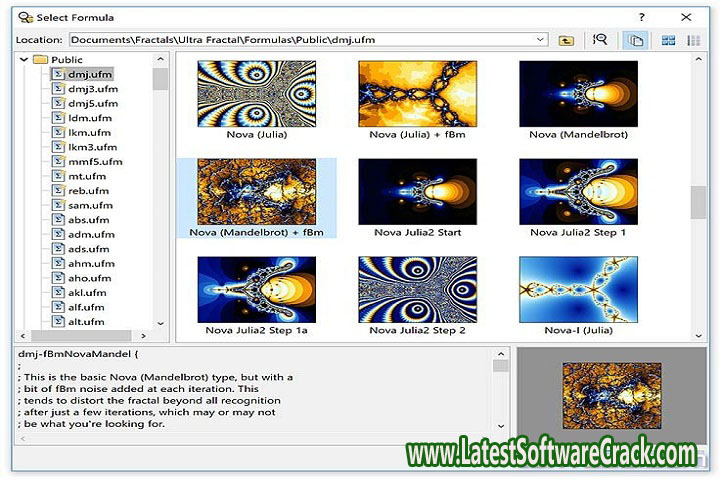This screenshot has width=720, height=480.
Task: Click the find formula magnifier icon
Action: (x=600, y=40)
